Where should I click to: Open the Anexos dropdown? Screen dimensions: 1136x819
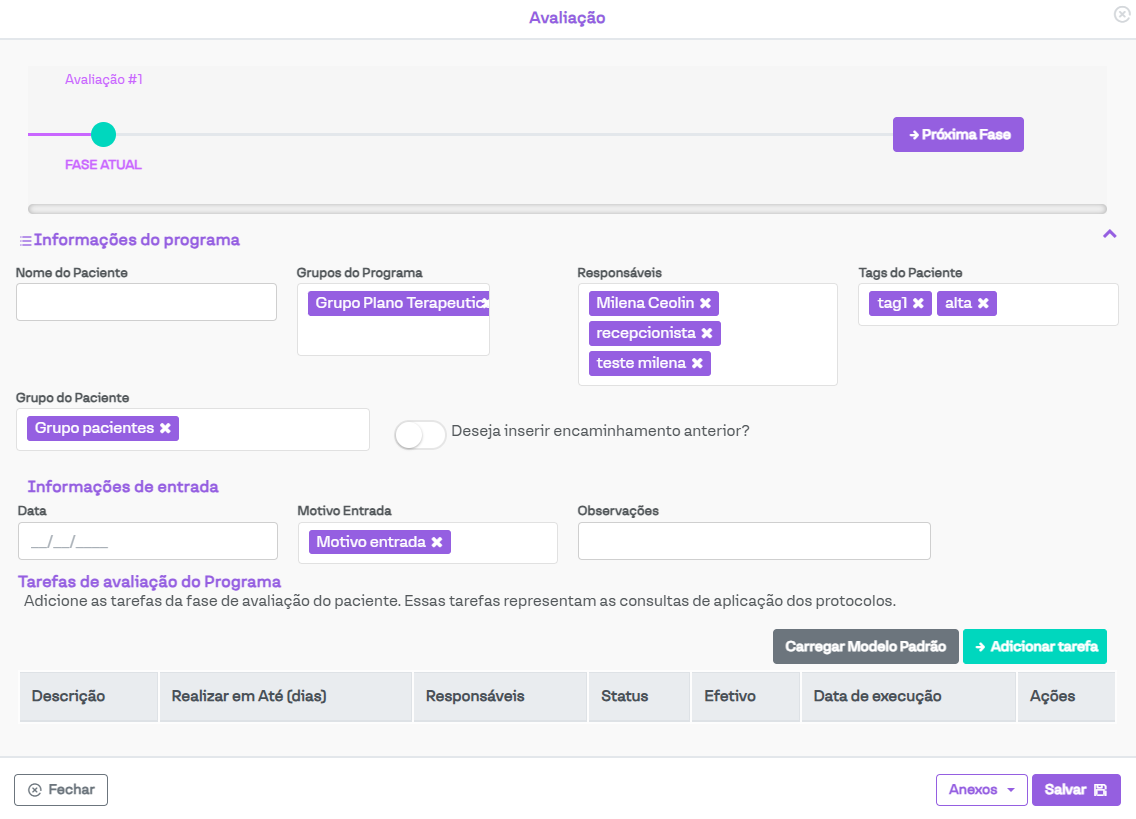click(981, 790)
